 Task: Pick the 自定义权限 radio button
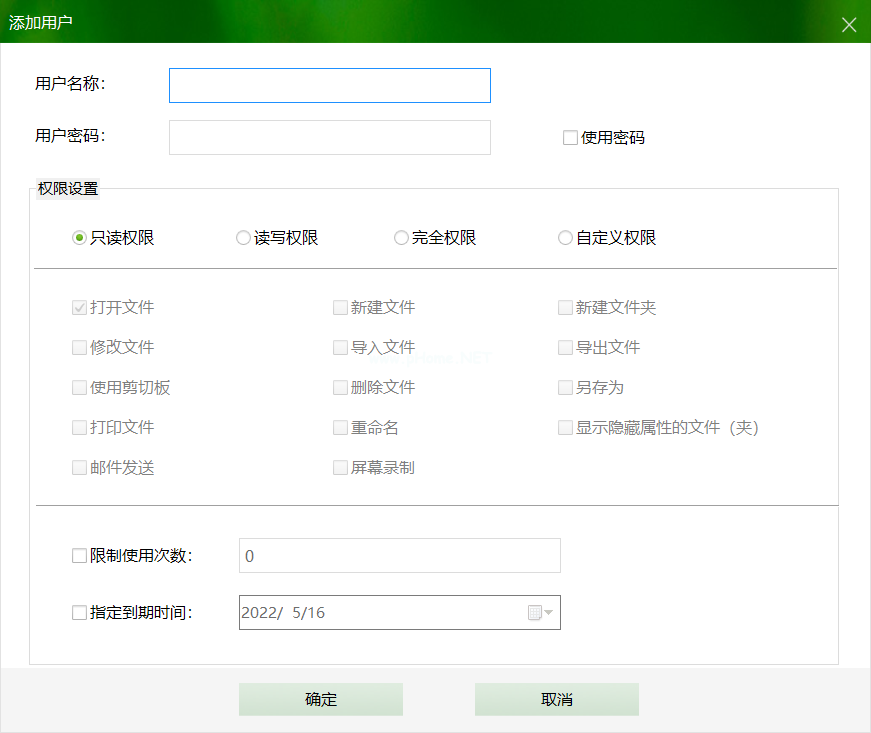pos(566,238)
